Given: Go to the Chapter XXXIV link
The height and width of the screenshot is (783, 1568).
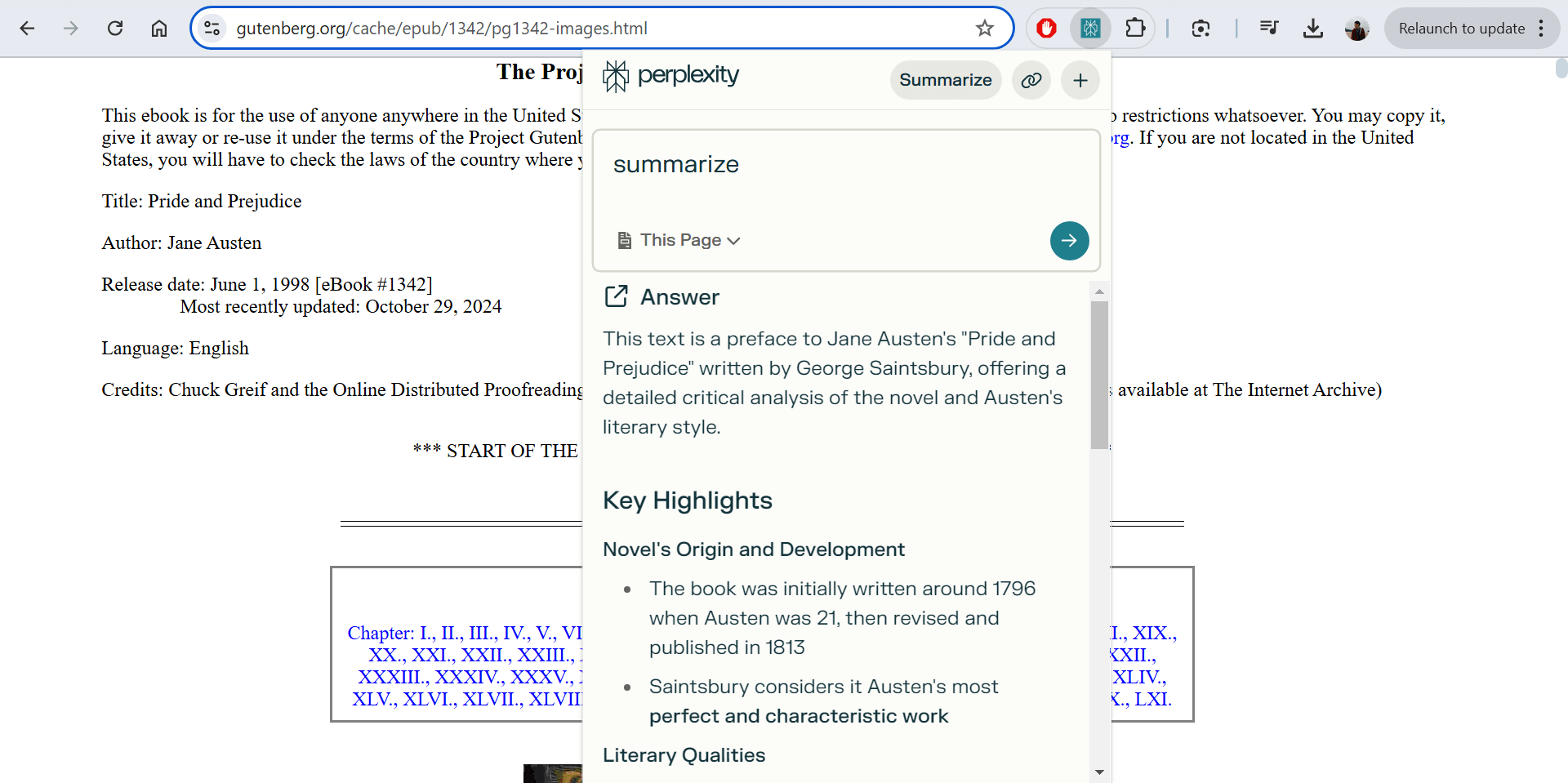Looking at the screenshot, I should (467, 677).
